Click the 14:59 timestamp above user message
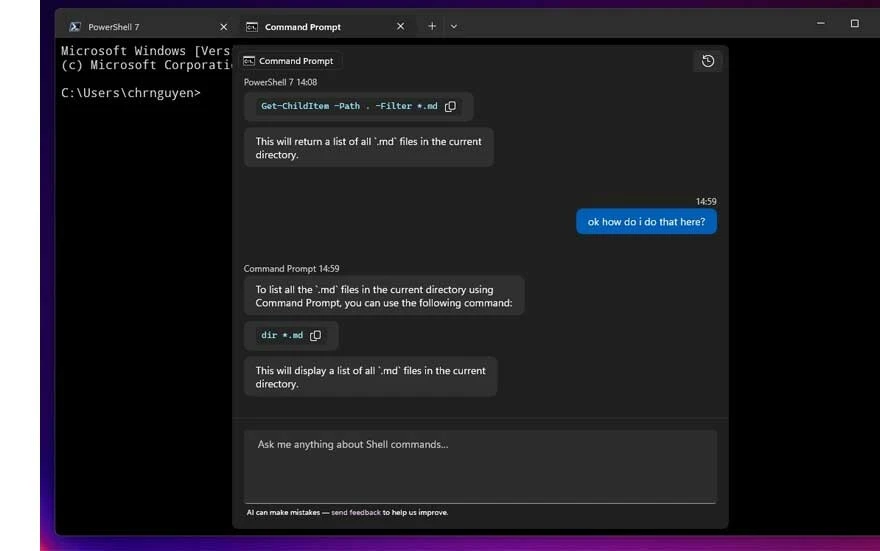 [706, 201]
